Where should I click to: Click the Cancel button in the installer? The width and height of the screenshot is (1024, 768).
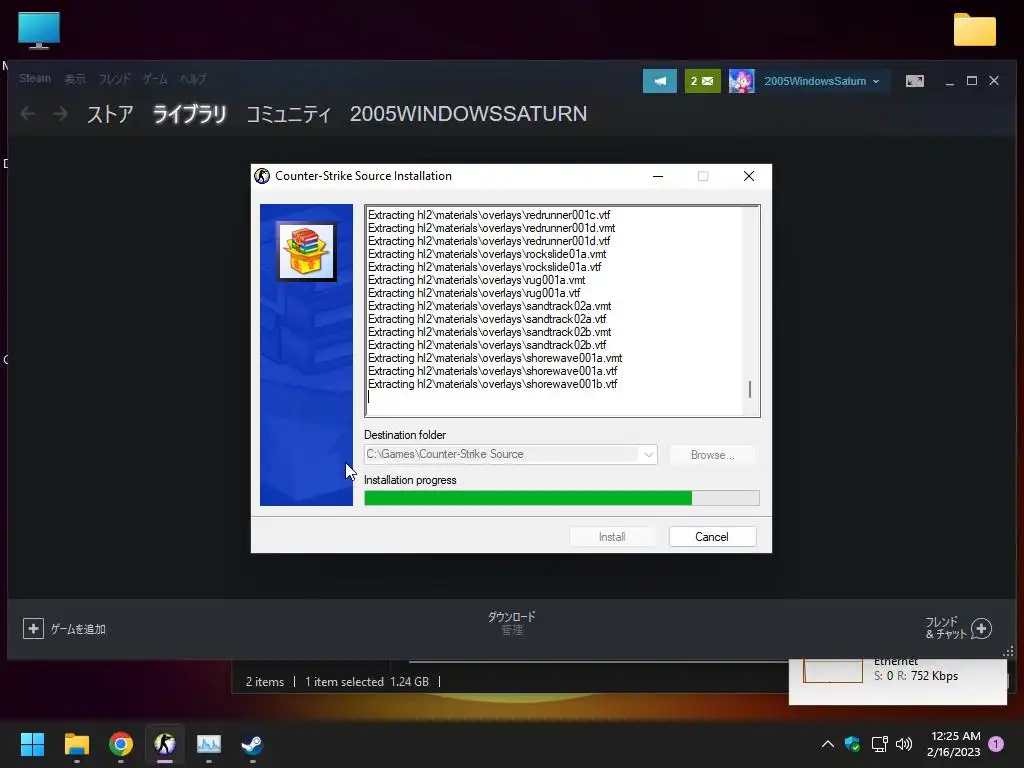point(712,537)
